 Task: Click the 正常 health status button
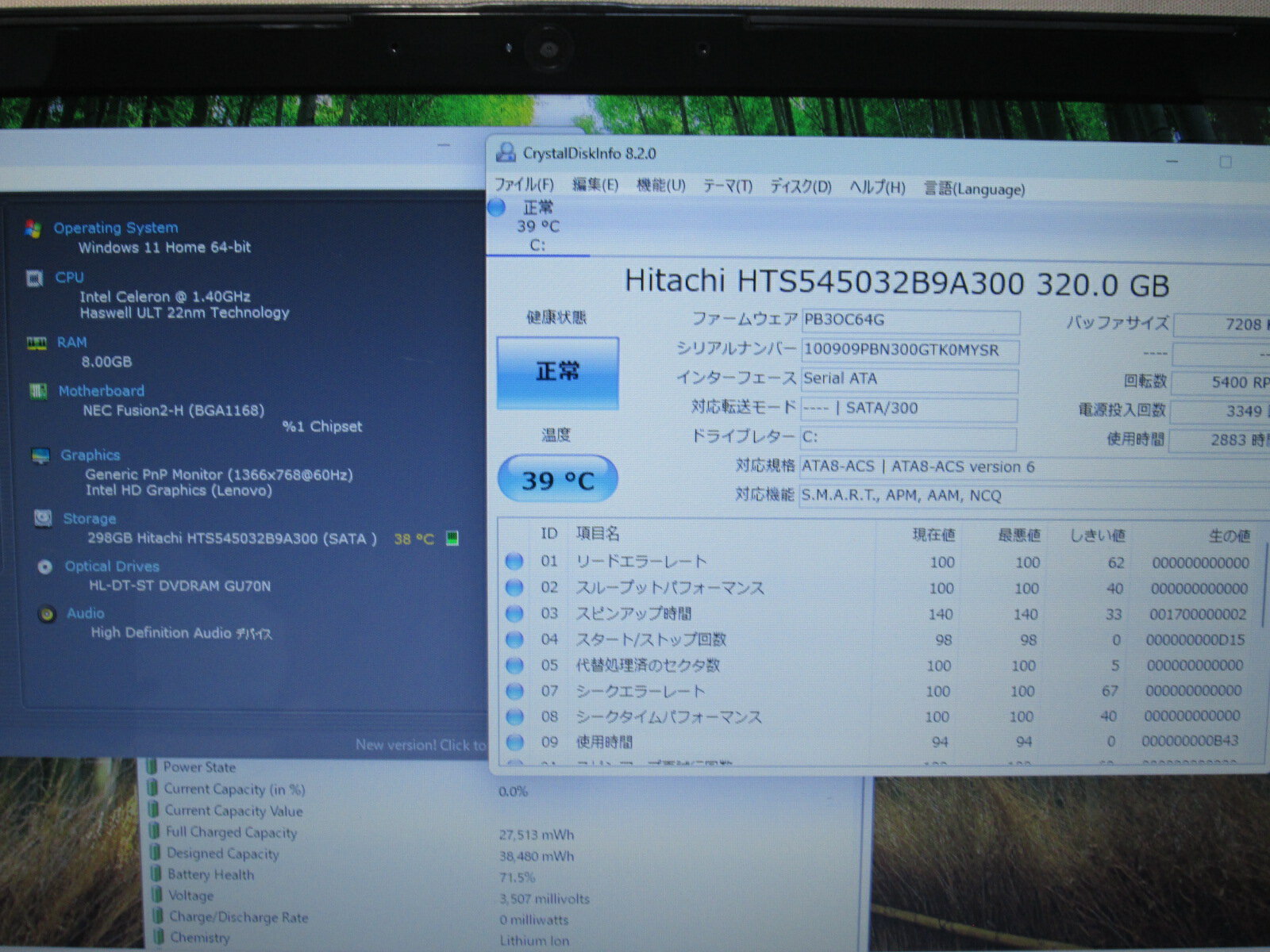point(558,373)
